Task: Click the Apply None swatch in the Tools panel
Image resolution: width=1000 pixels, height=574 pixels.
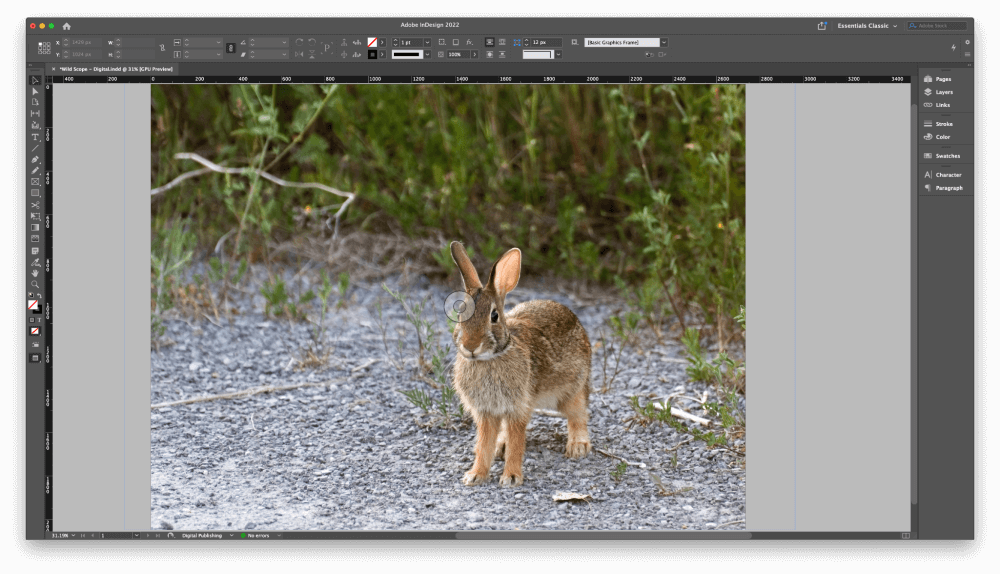Action: (35, 331)
